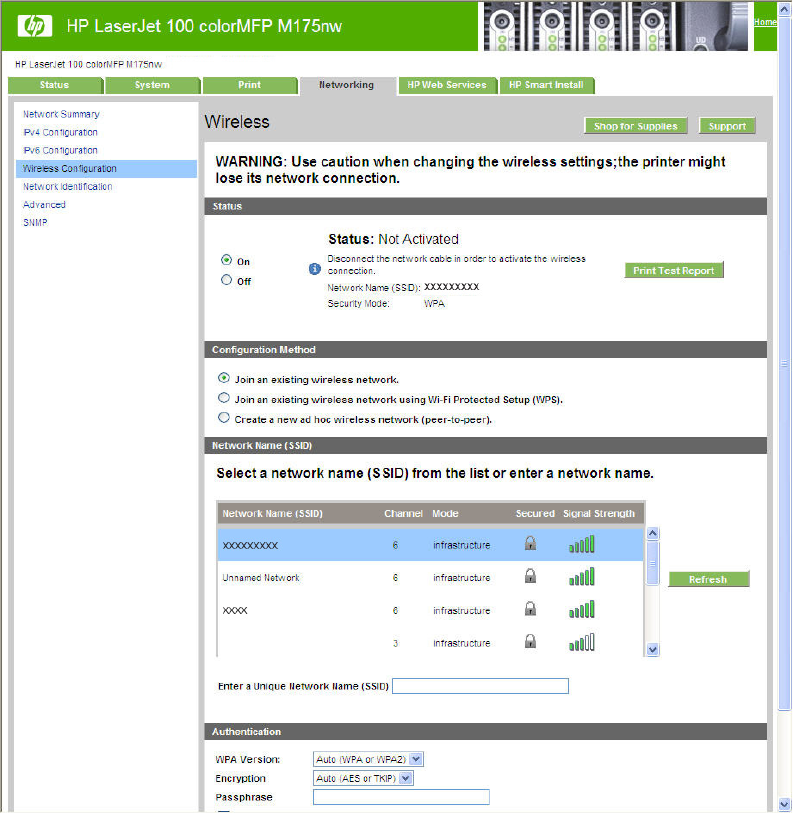Click the Print Test Report button
The width and height of the screenshot is (793, 813).
click(674, 270)
